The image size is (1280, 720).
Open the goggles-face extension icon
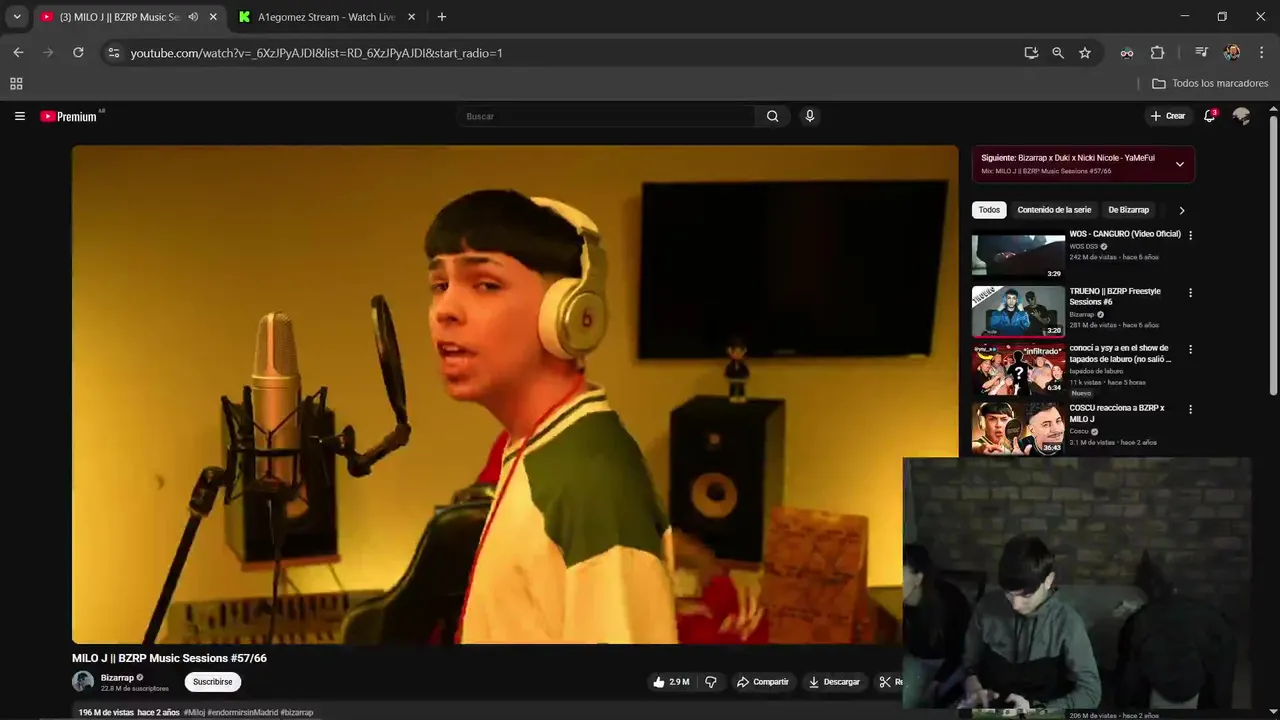point(1127,53)
